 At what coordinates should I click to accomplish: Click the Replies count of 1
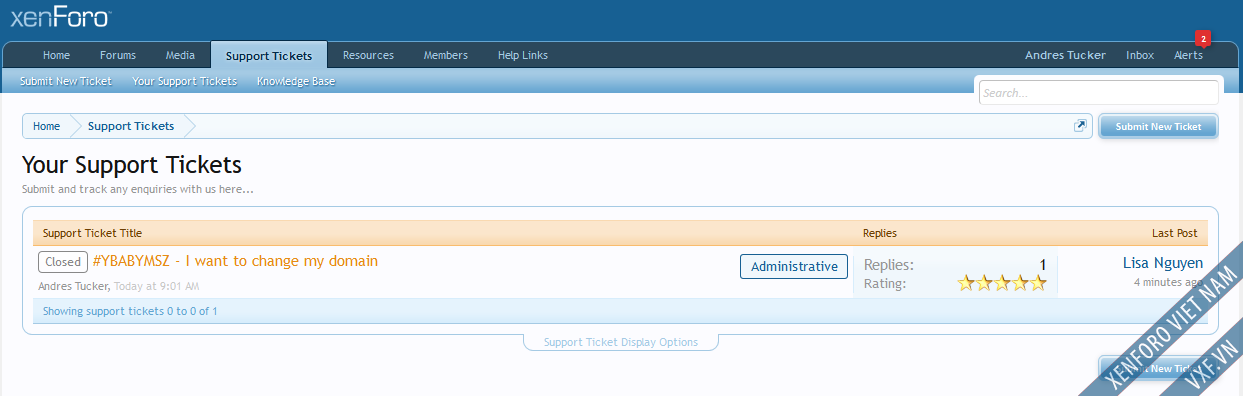(1042, 265)
